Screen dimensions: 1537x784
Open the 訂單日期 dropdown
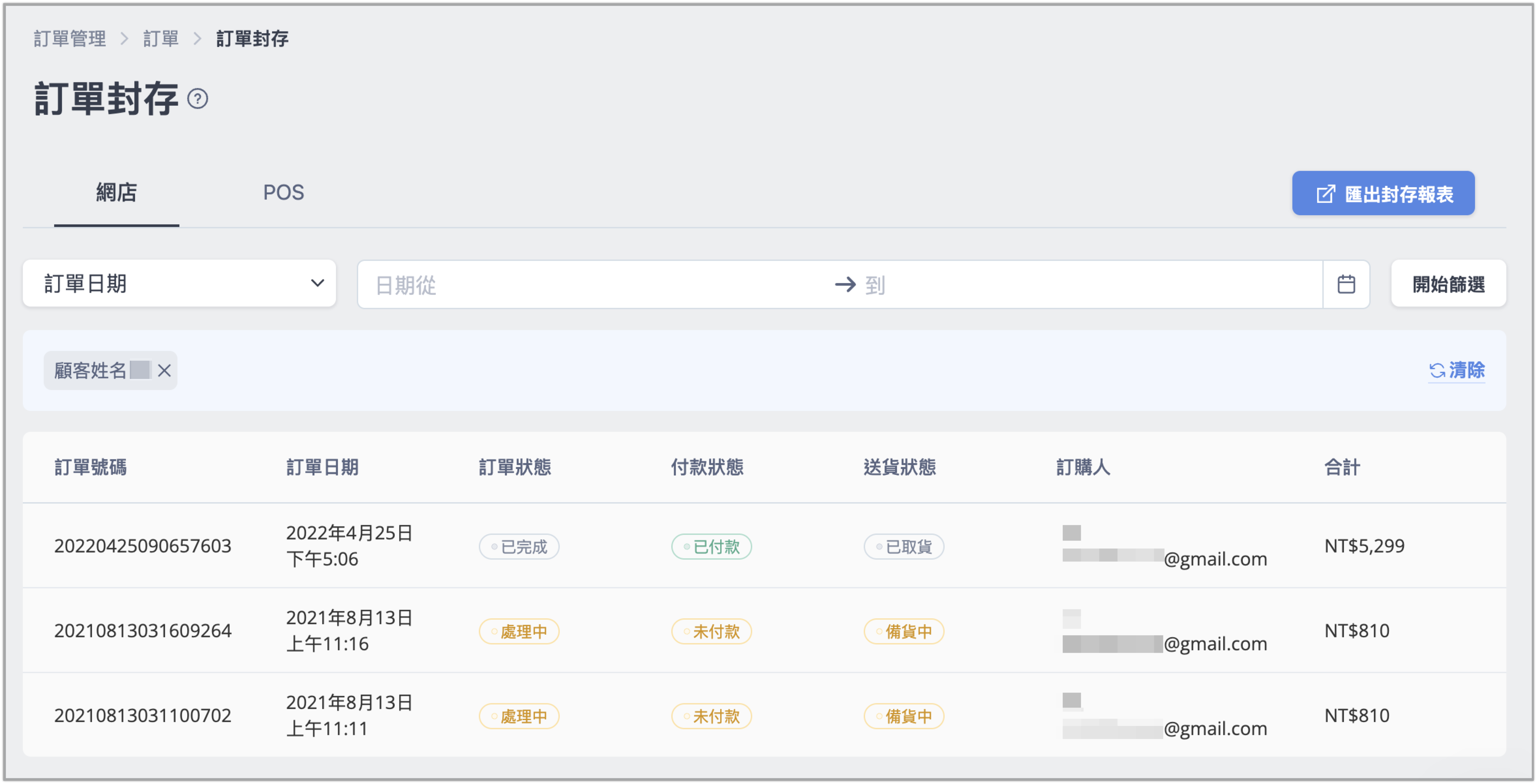point(179,283)
